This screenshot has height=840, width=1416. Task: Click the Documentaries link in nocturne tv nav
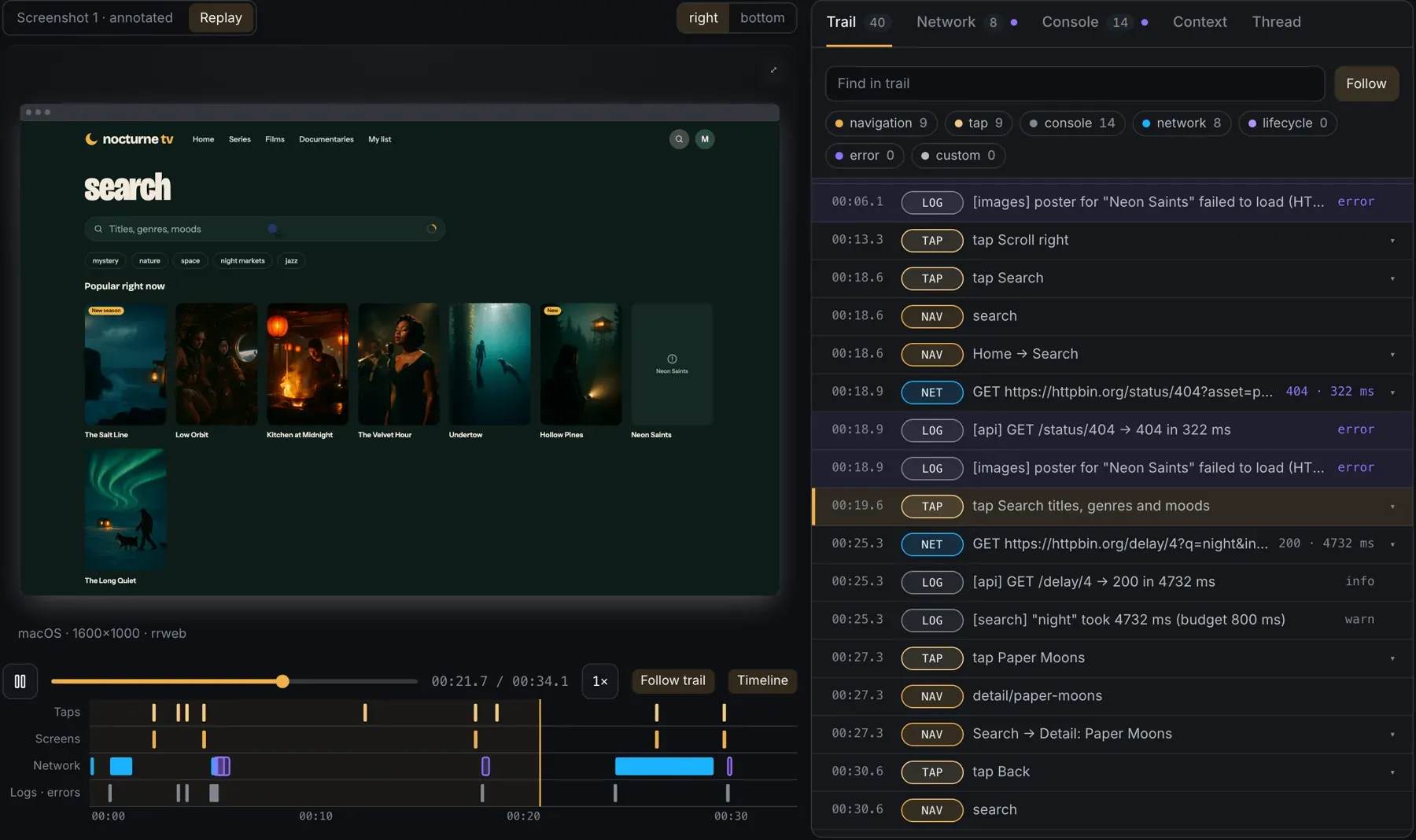point(326,139)
